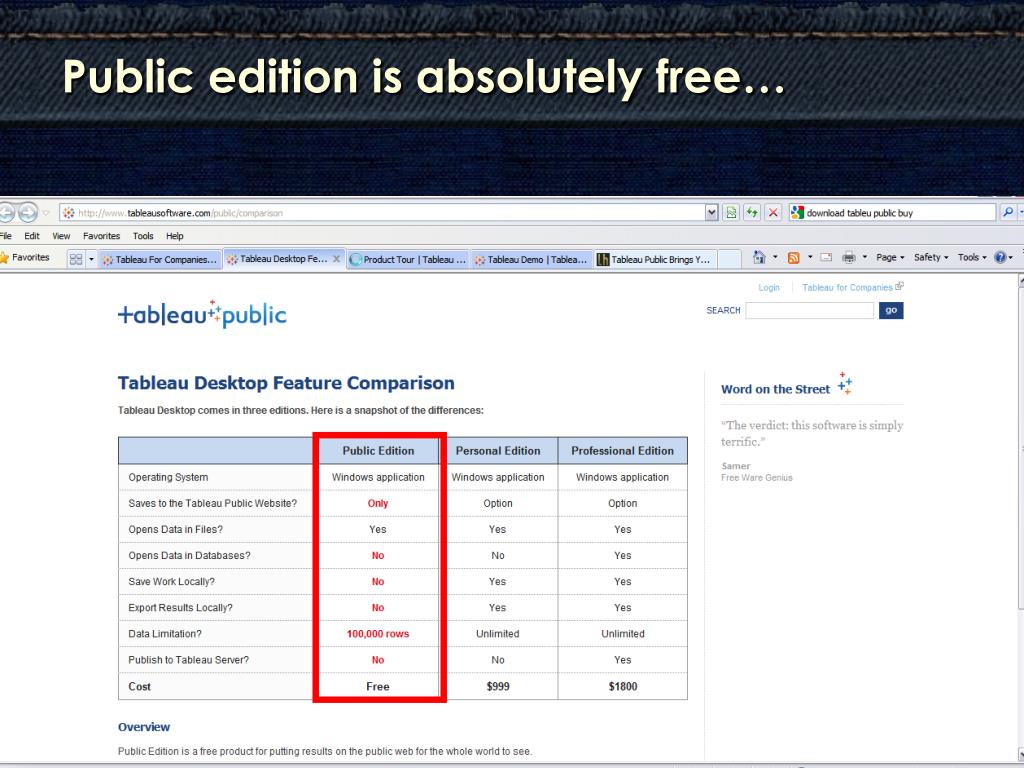This screenshot has width=1024, height=768.
Task: Click the RSS Feeds icon
Action: (x=793, y=258)
